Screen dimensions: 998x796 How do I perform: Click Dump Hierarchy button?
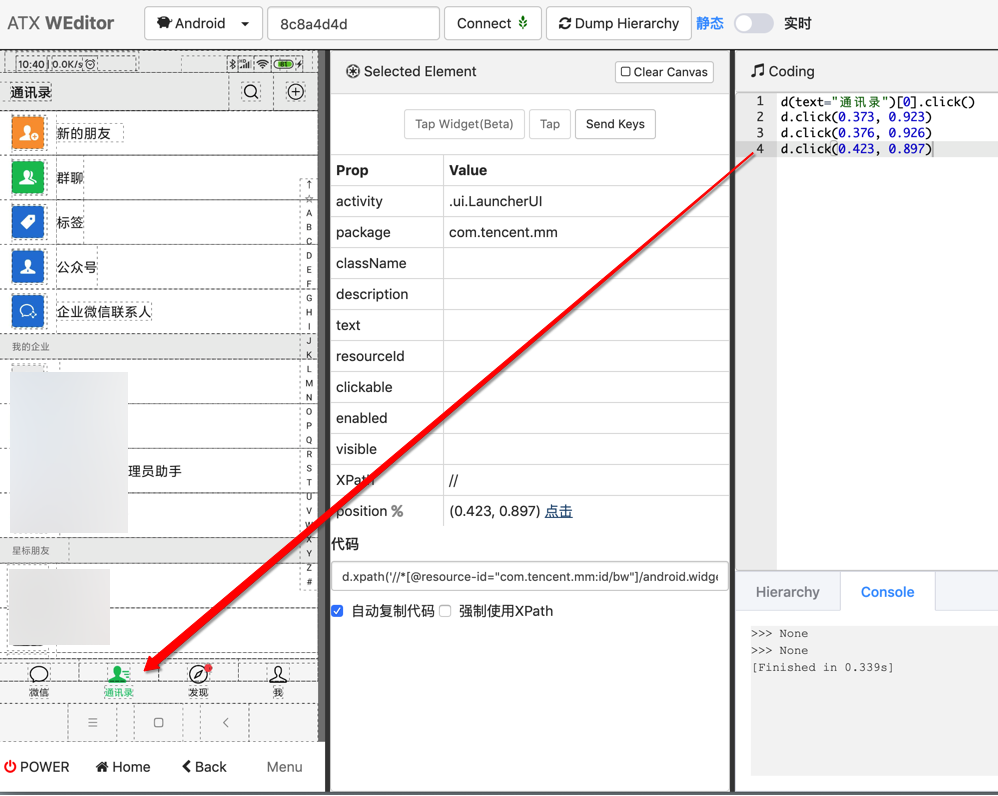click(x=619, y=24)
